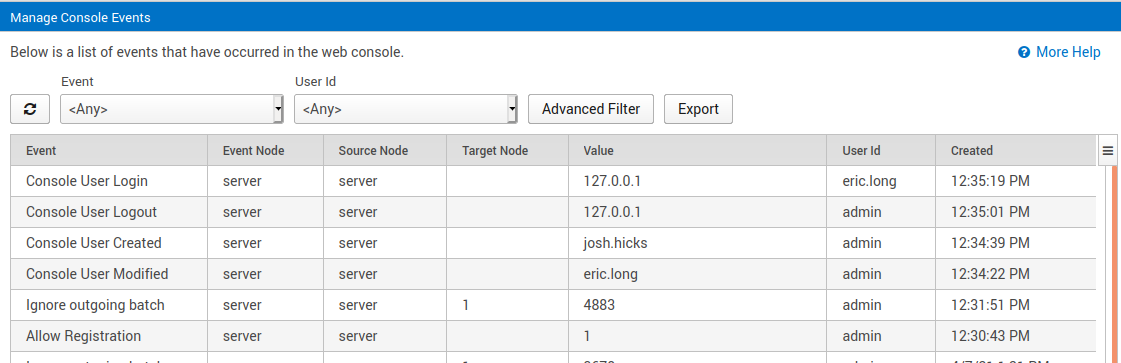
Task: Sort by the Event Node column header
Action: point(265,151)
